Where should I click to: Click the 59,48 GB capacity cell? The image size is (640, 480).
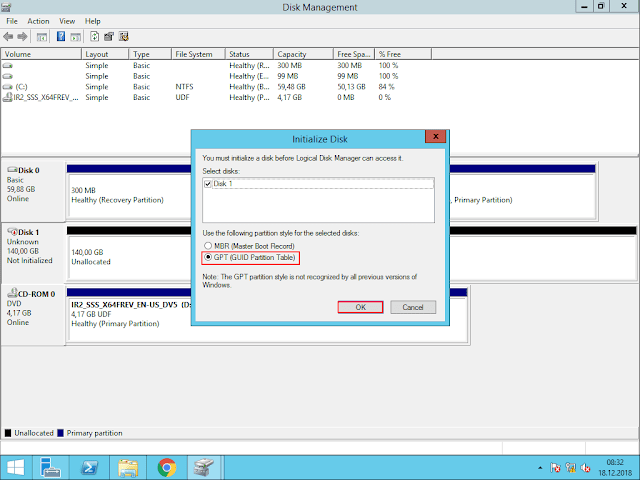291,87
